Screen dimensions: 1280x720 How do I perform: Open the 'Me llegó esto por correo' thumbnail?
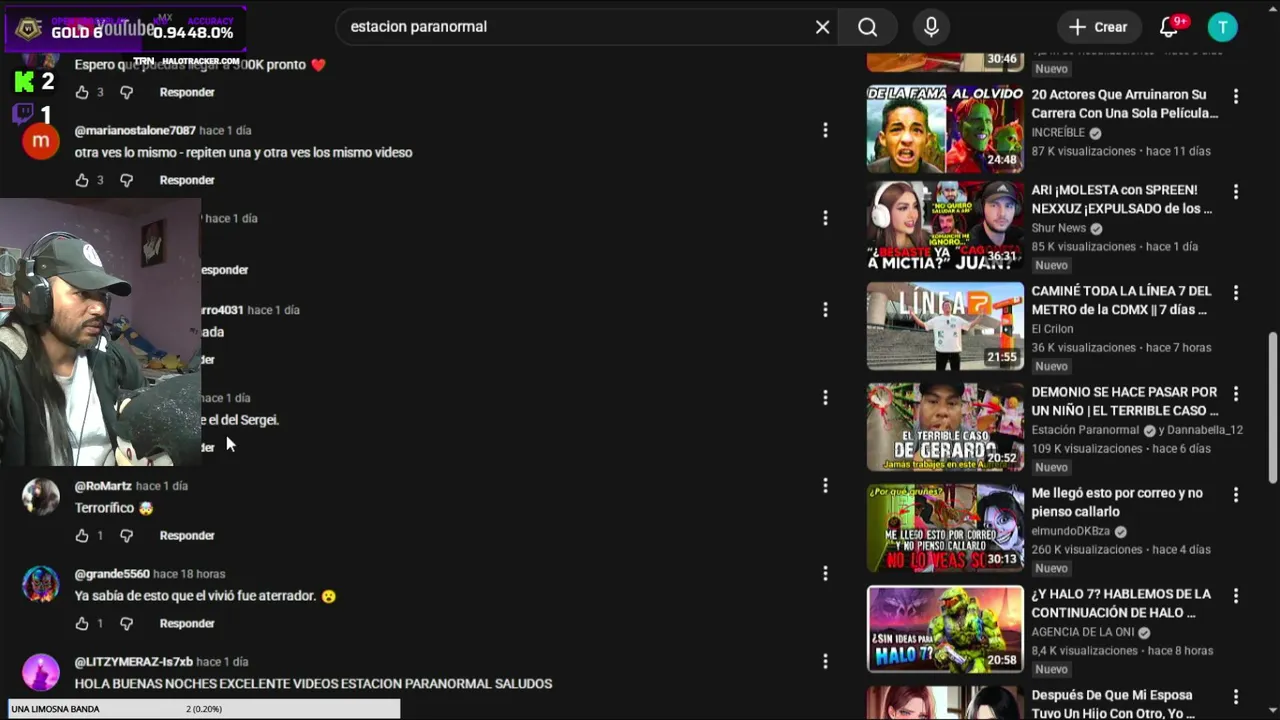point(945,528)
